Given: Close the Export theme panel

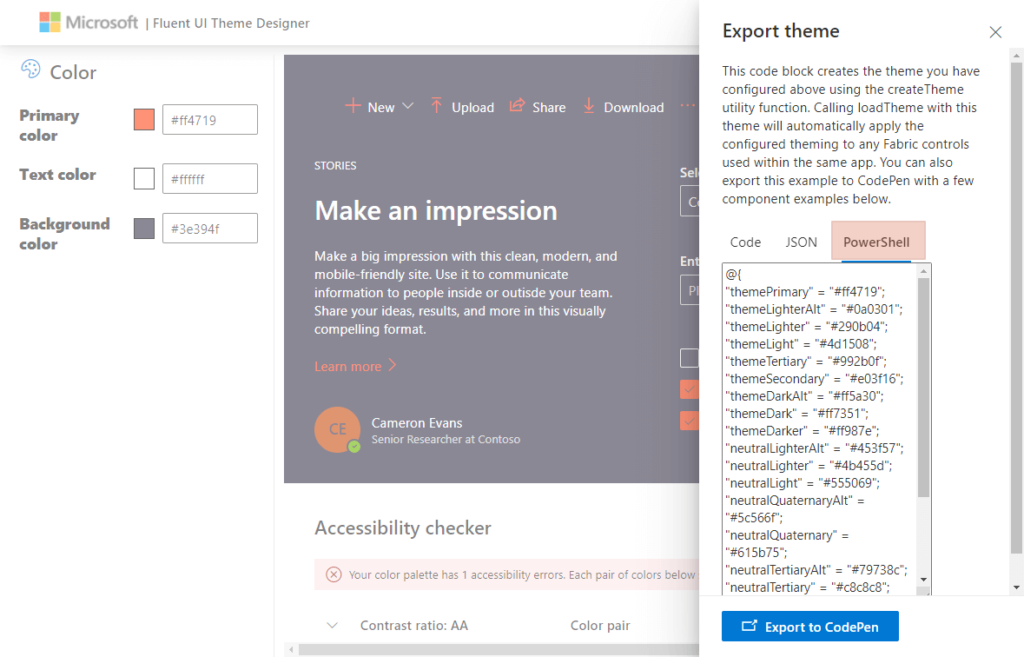Looking at the screenshot, I should tap(995, 32).
